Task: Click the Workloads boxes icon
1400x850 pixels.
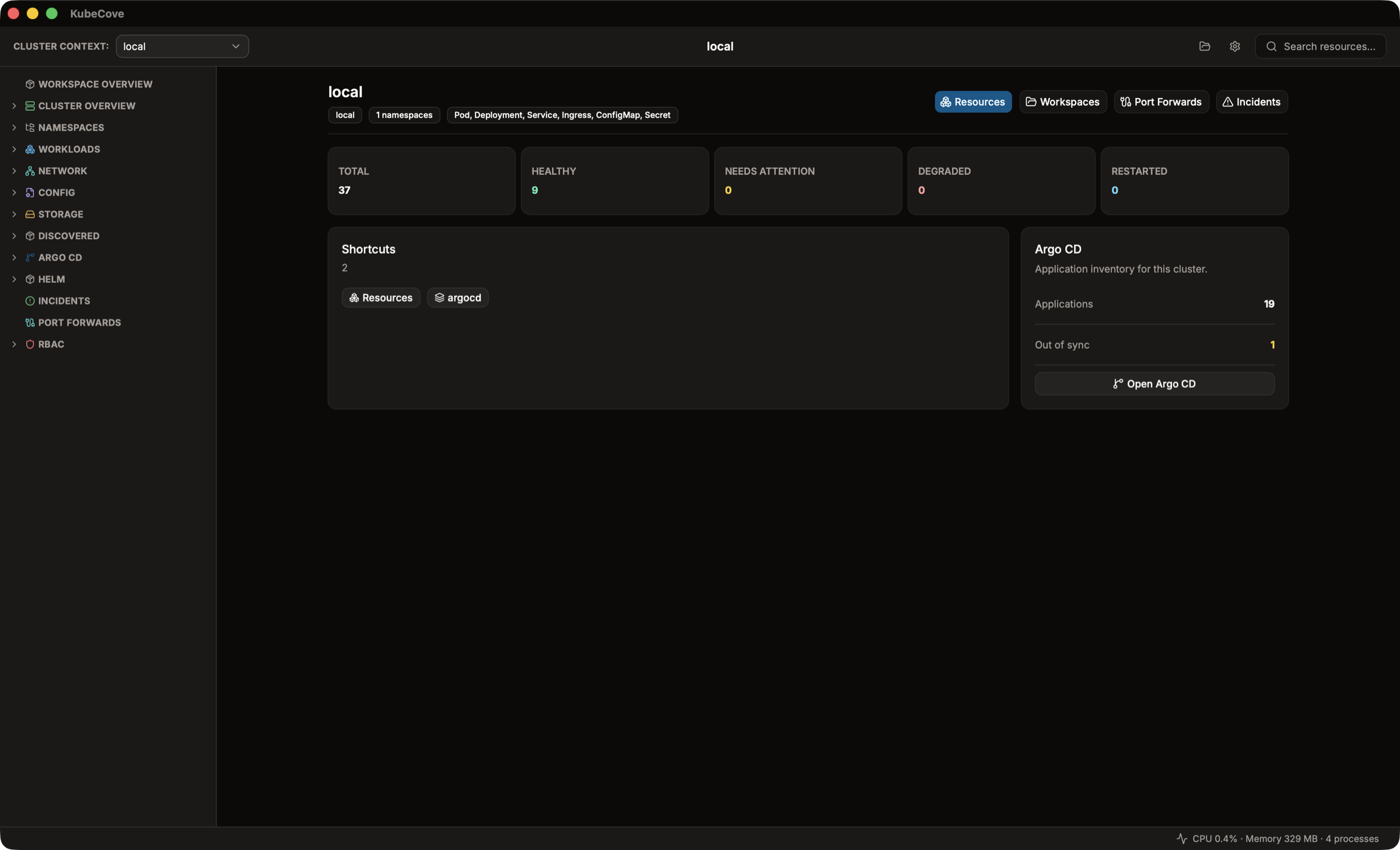Action: coord(30,149)
